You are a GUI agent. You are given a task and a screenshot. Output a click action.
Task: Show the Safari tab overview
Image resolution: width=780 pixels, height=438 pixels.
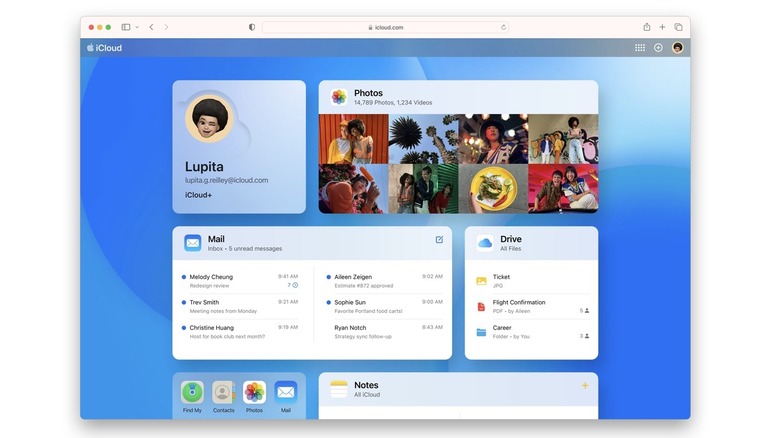pos(678,27)
